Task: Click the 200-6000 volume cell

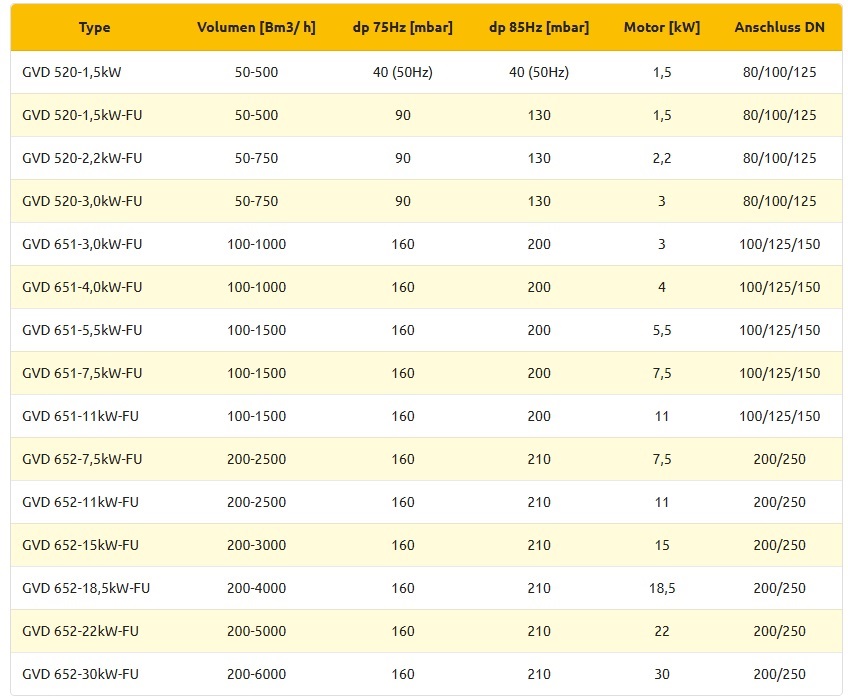Action: tap(256, 674)
